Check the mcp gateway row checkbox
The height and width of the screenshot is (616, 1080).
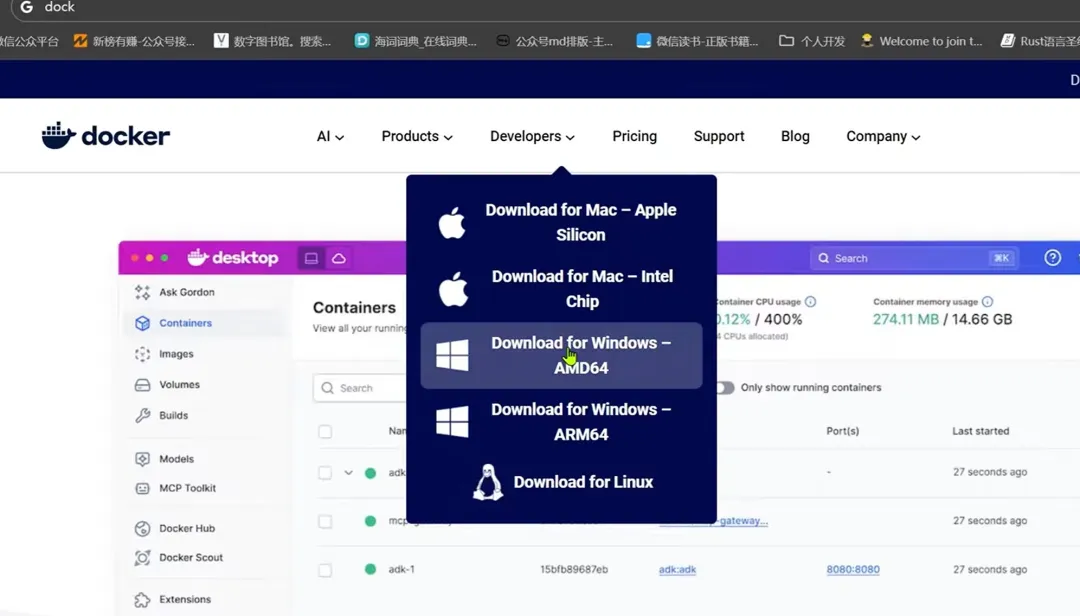tap(325, 521)
